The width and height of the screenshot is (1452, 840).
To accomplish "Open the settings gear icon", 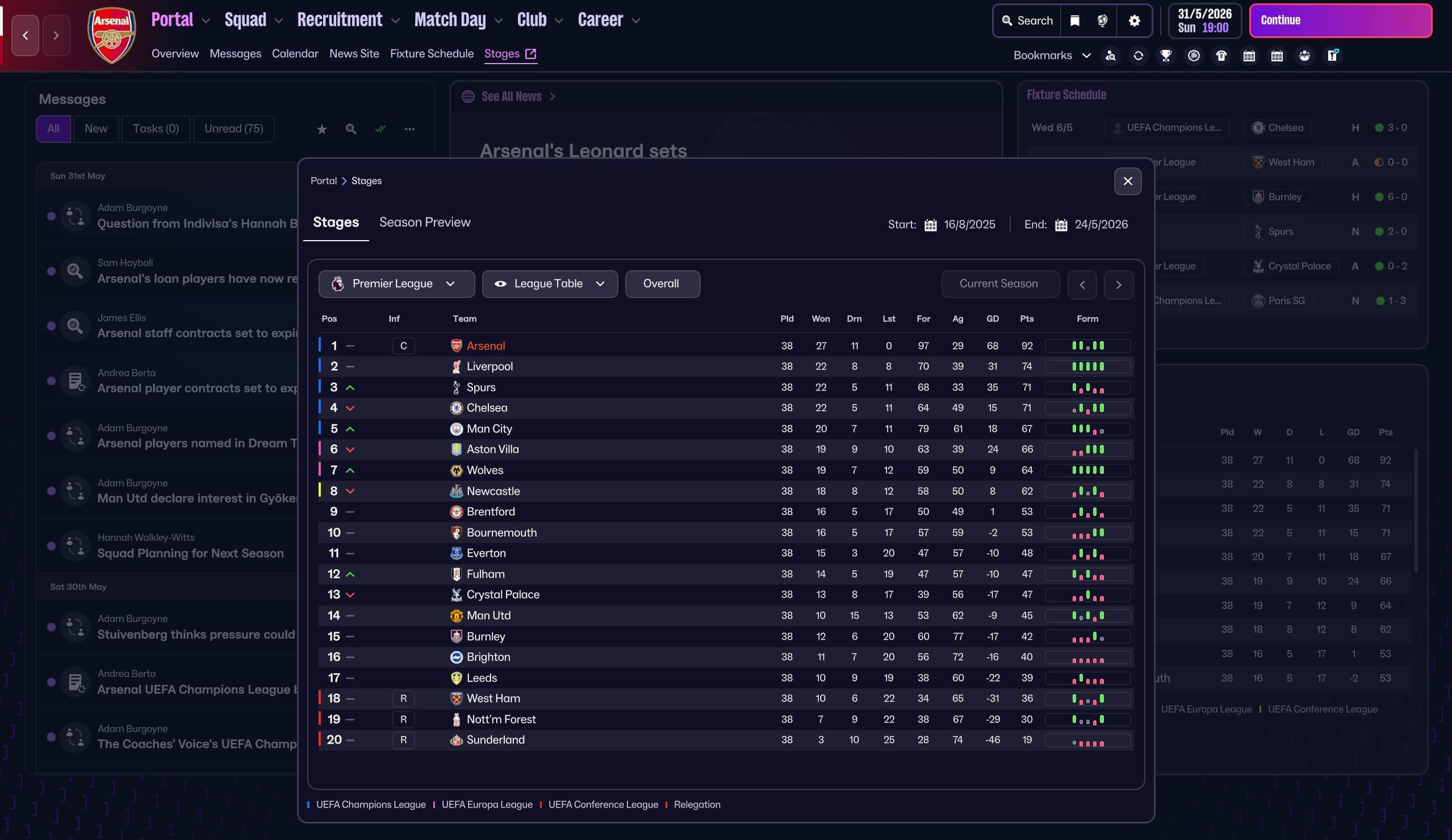I will coord(1134,21).
